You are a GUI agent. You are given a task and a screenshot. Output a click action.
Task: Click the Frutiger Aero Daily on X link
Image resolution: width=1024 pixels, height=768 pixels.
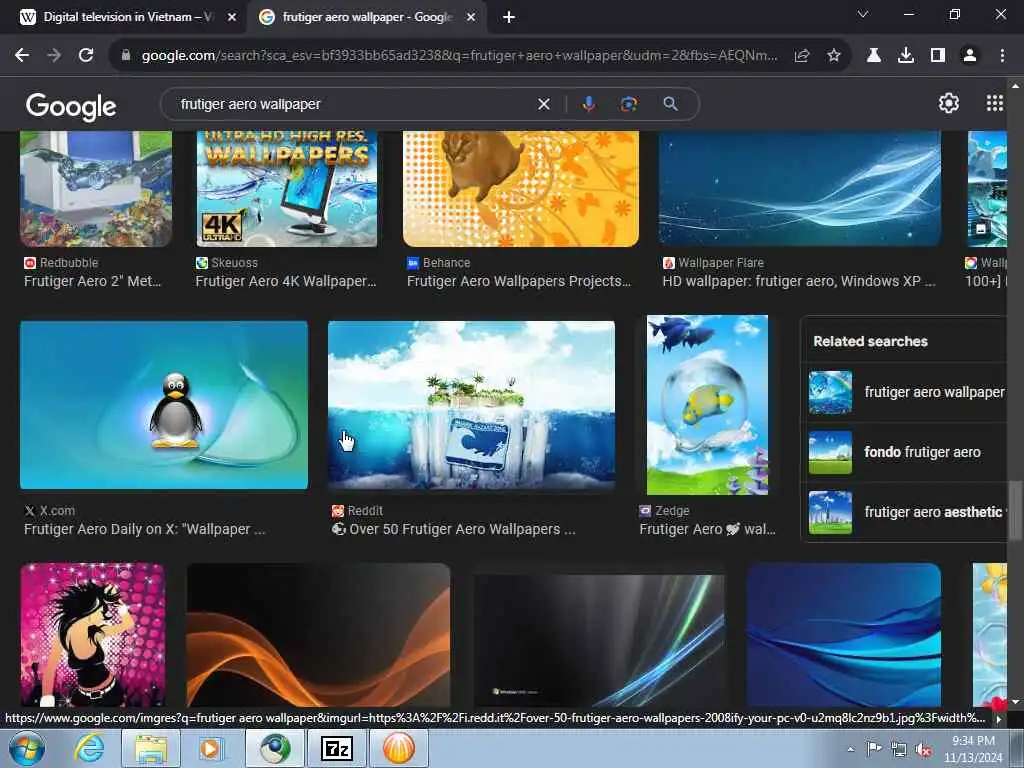pyautogui.click(x=144, y=530)
